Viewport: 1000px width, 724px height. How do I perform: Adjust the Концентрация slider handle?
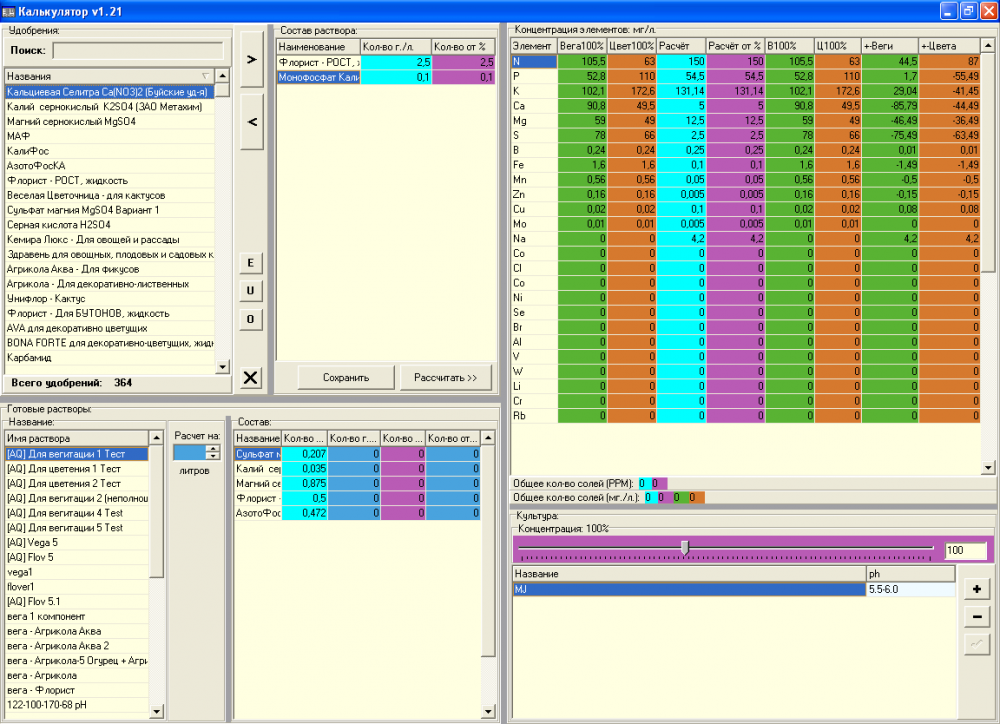(685, 548)
